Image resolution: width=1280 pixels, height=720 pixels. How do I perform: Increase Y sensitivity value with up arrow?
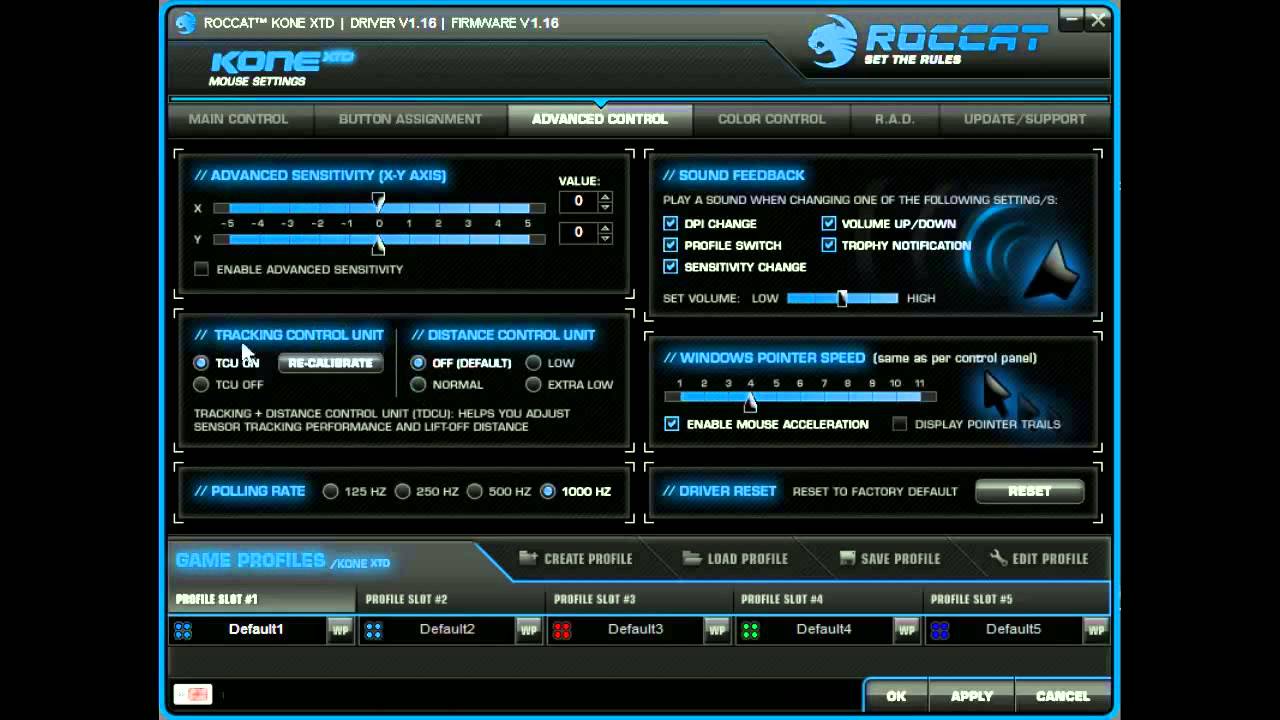pos(605,228)
